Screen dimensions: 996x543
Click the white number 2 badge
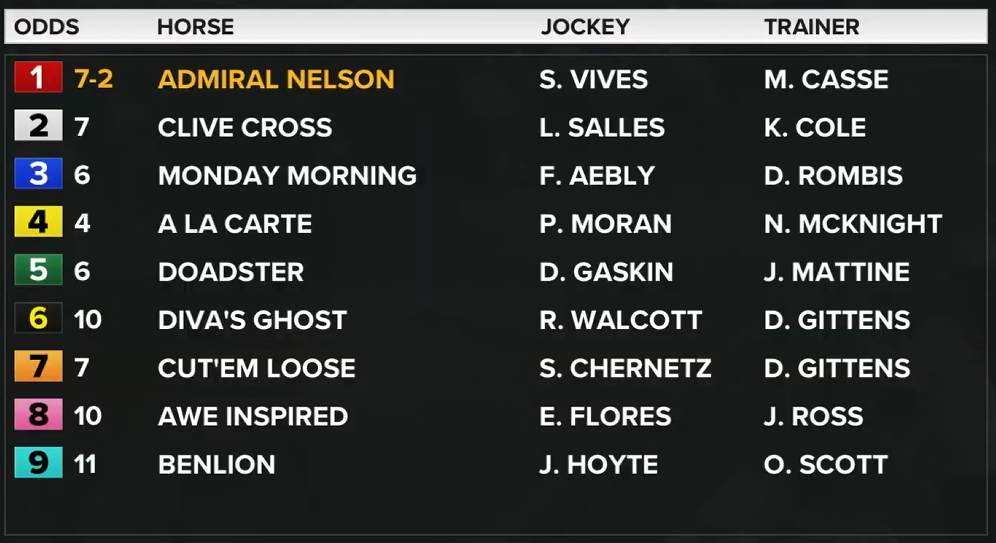(38, 126)
